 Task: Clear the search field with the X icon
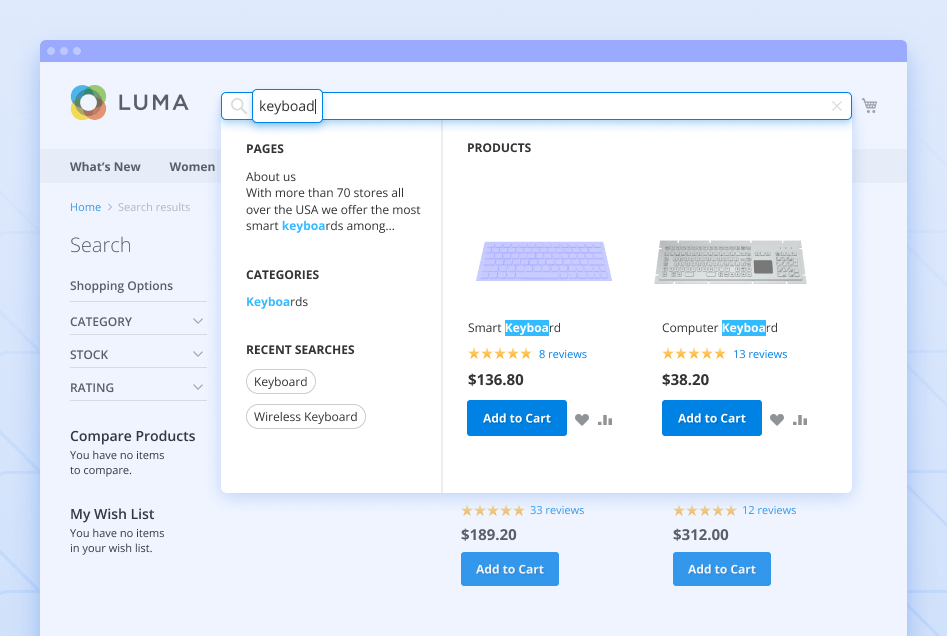837,106
